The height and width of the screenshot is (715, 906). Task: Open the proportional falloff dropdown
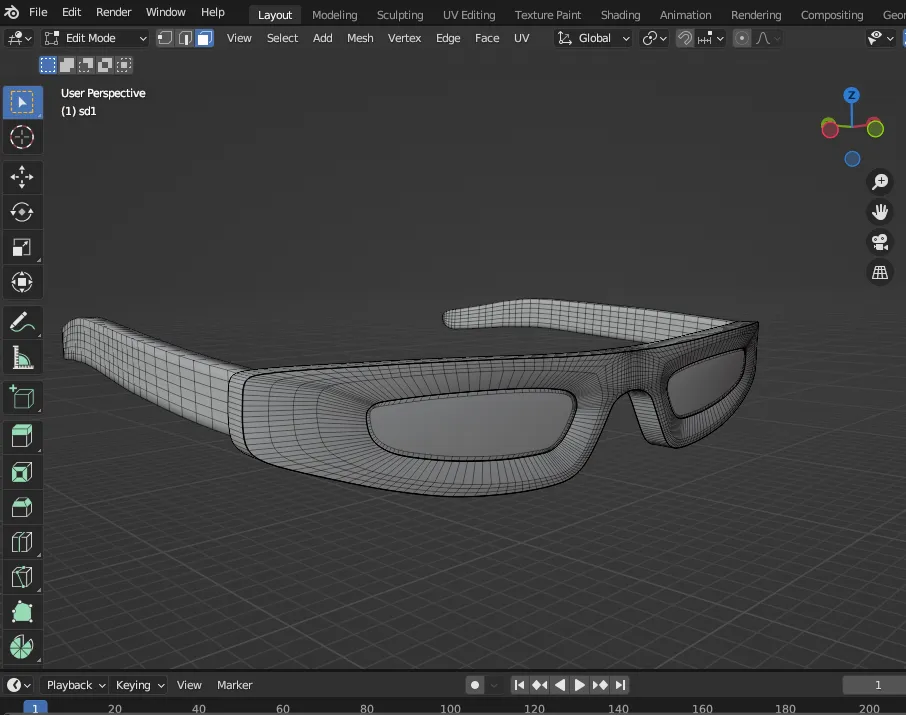[768, 38]
